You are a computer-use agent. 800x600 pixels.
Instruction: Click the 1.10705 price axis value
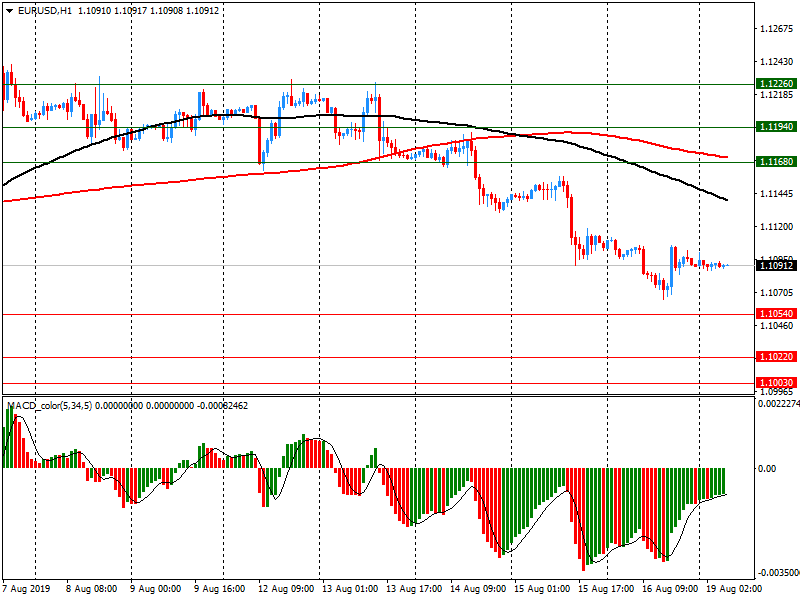(x=777, y=293)
